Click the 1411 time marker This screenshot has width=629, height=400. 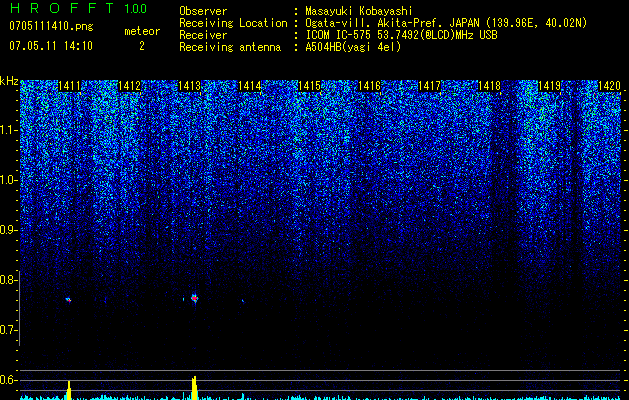pos(69,86)
